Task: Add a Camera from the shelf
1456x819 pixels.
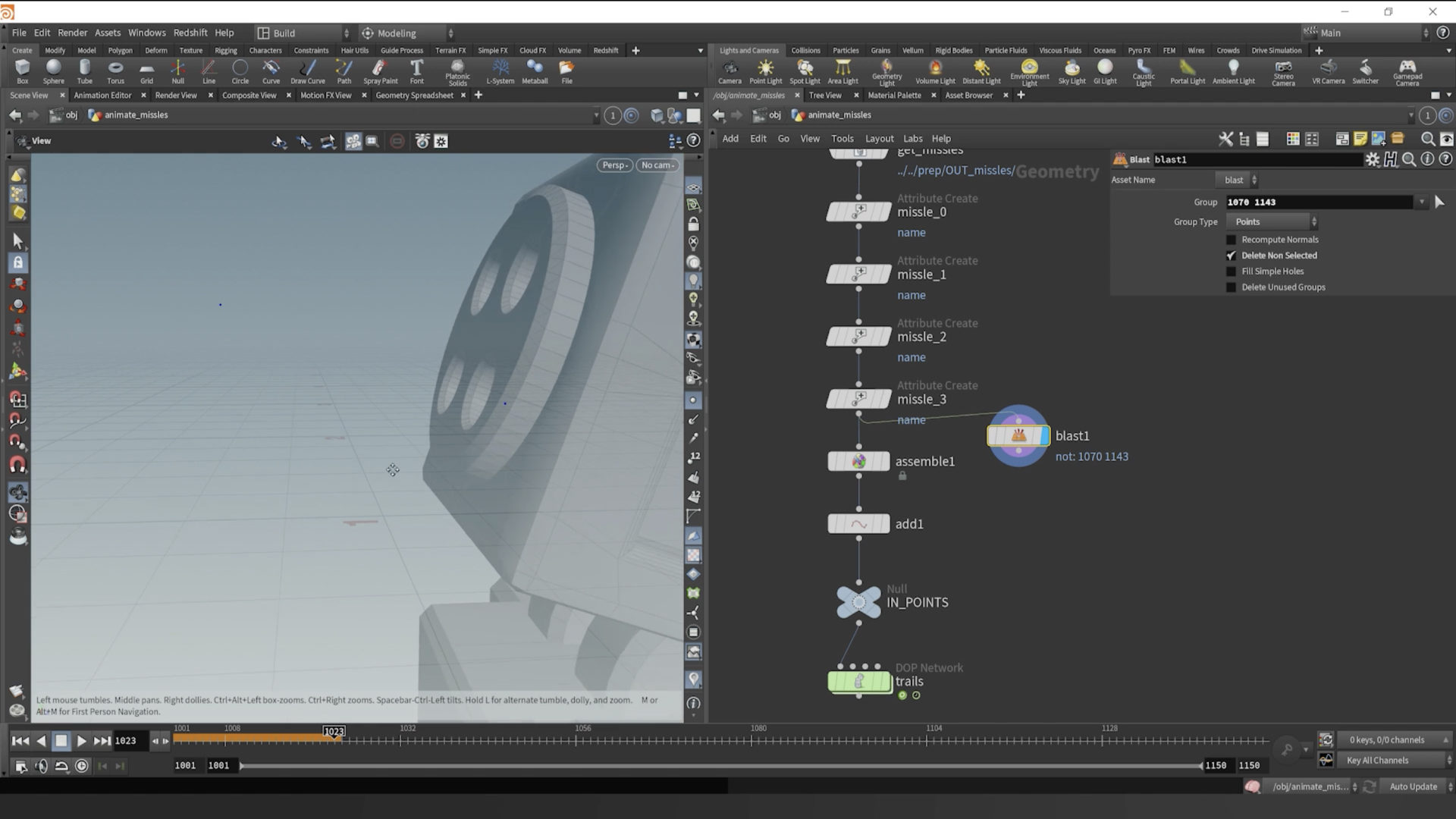Action: 730,72
